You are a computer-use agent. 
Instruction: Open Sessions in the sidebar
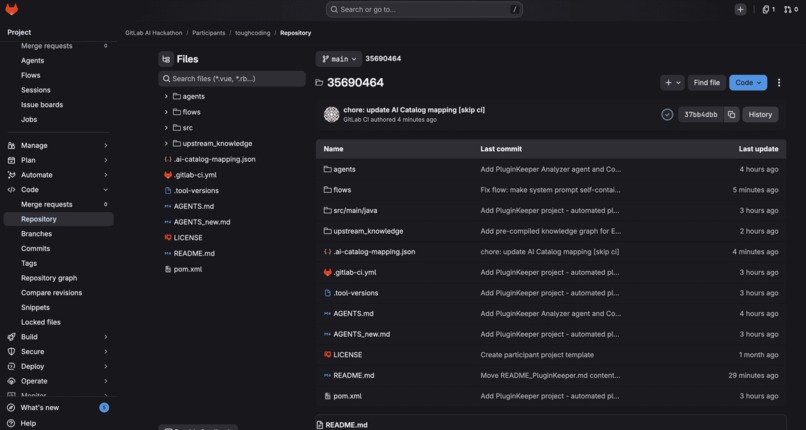35,90
